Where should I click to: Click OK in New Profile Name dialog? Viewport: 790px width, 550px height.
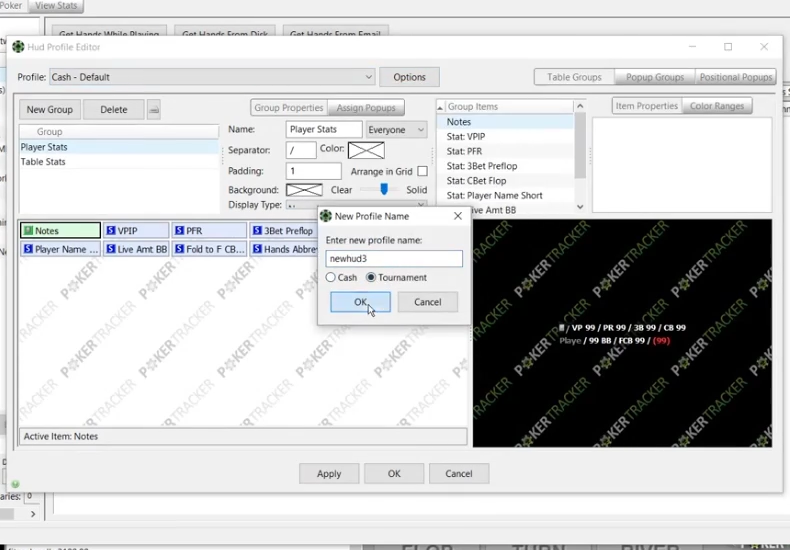click(360, 302)
